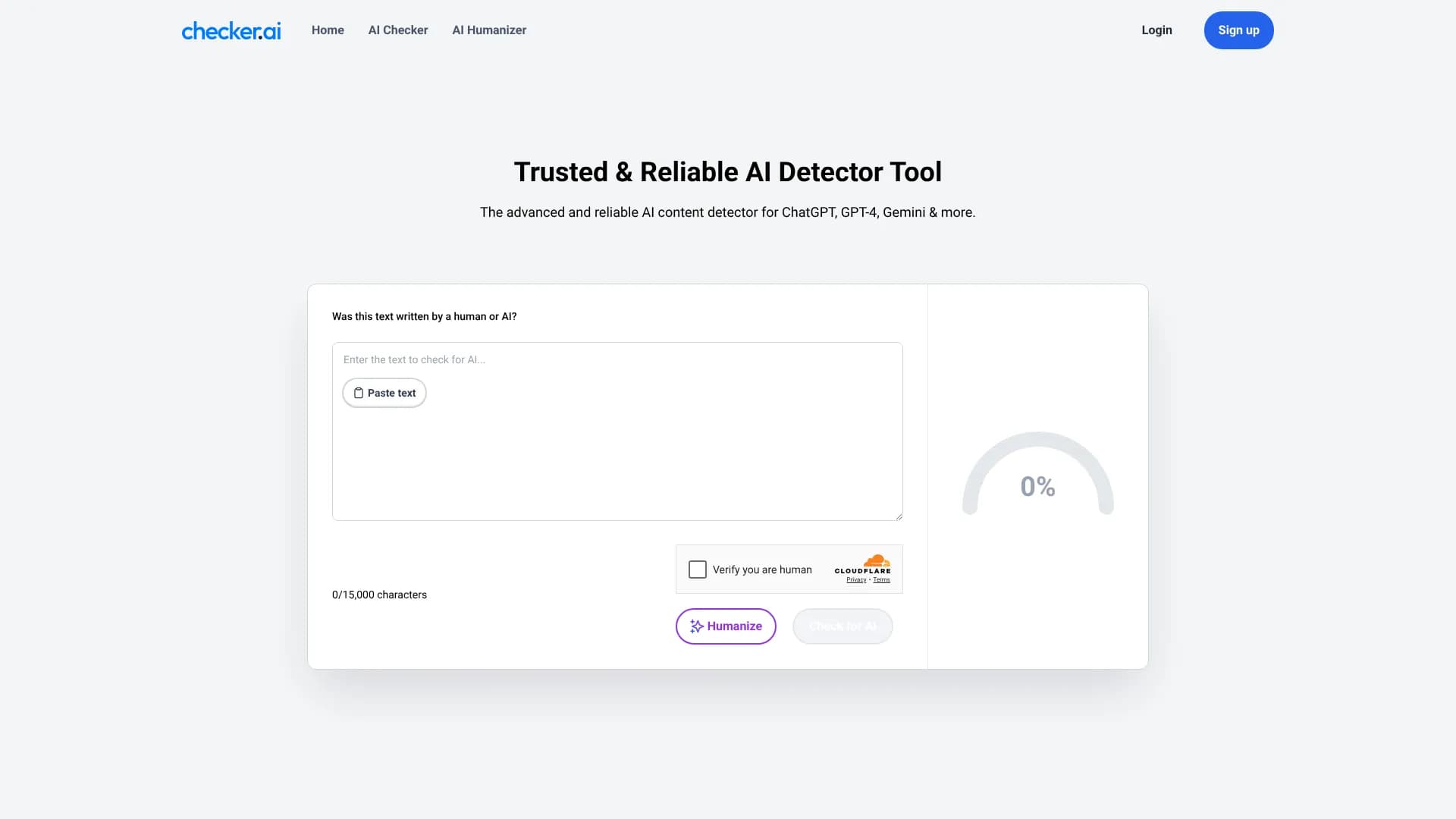Click the 0% detection gauge
The height and width of the screenshot is (819, 1456).
[x=1037, y=485]
